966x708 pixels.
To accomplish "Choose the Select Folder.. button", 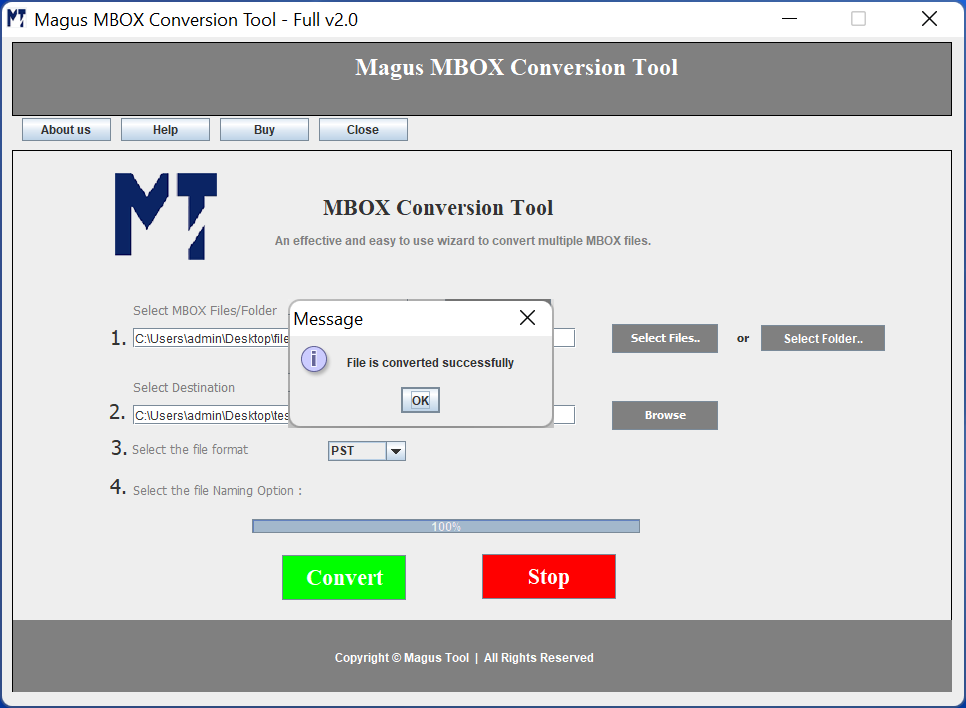I will 822,339.
